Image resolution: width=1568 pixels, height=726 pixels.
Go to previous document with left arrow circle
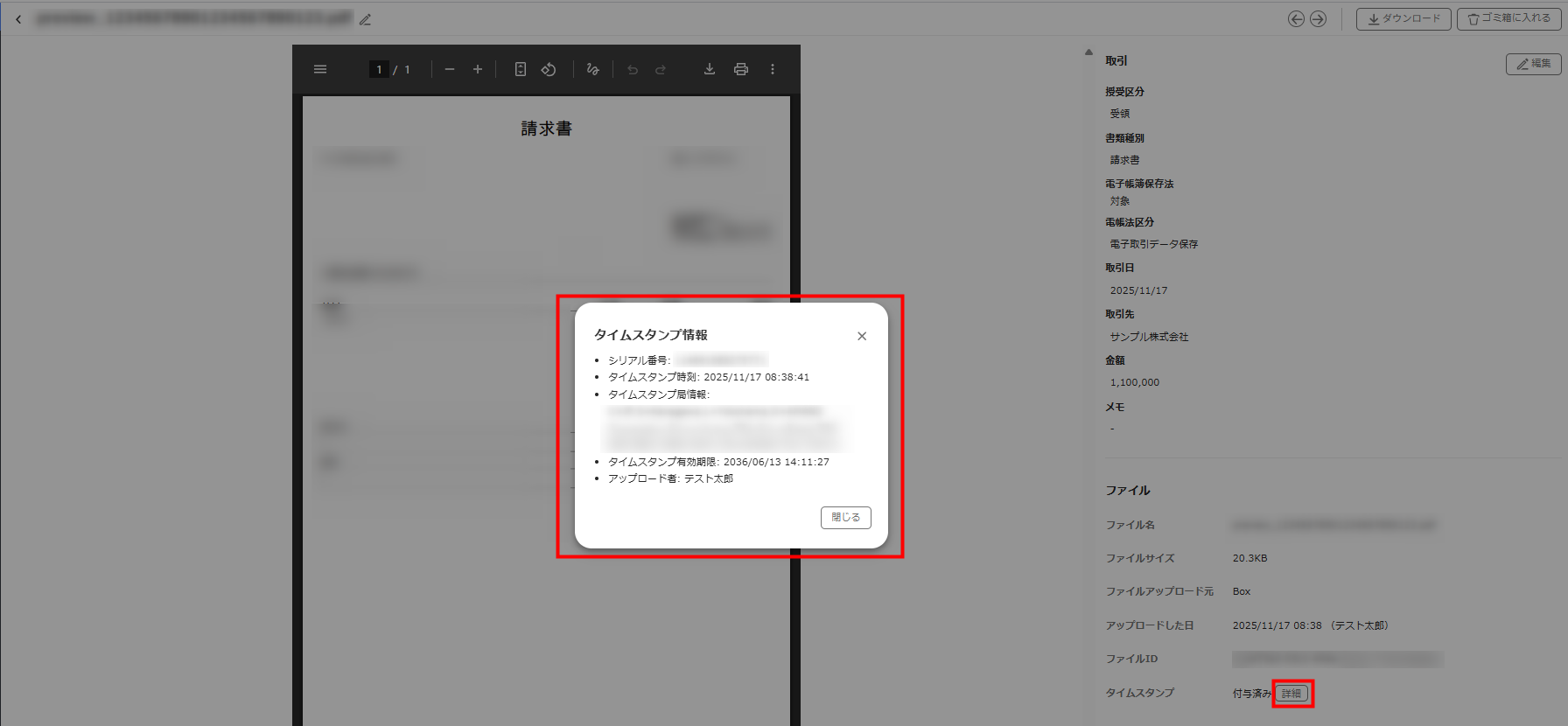point(1296,19)
